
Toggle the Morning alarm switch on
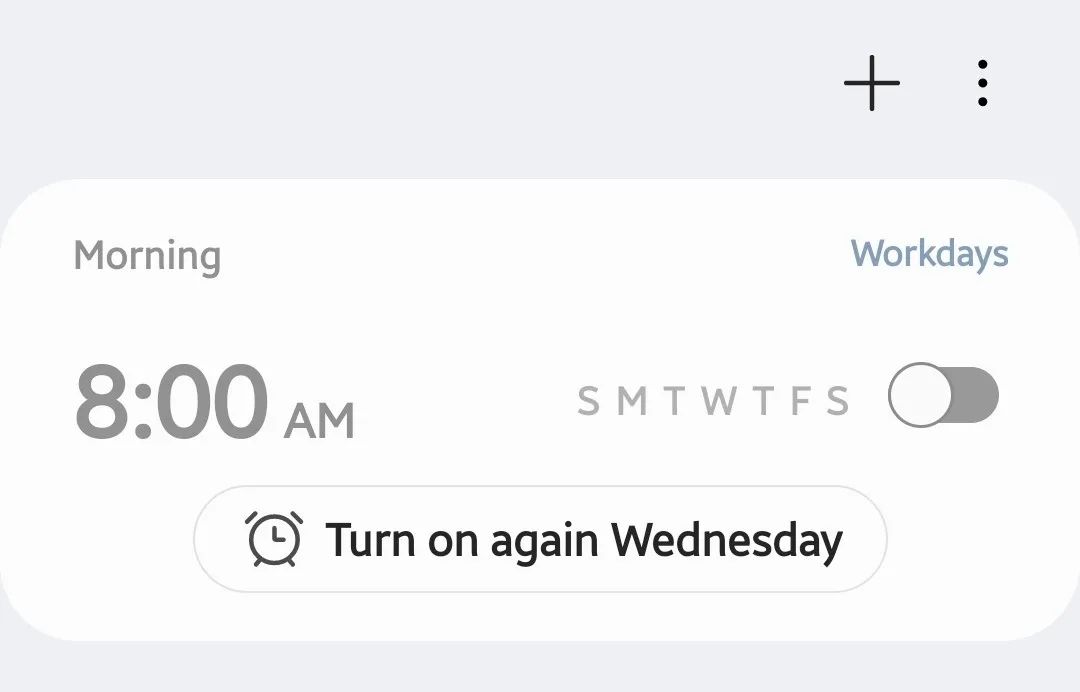tap(943, 395)
